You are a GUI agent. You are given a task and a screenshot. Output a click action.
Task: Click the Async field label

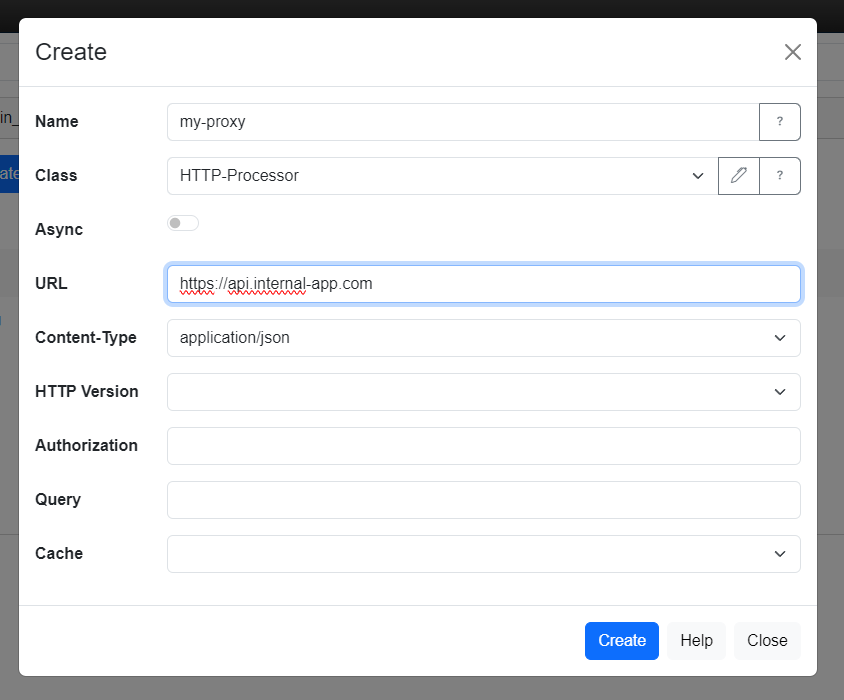pos(59,230)
